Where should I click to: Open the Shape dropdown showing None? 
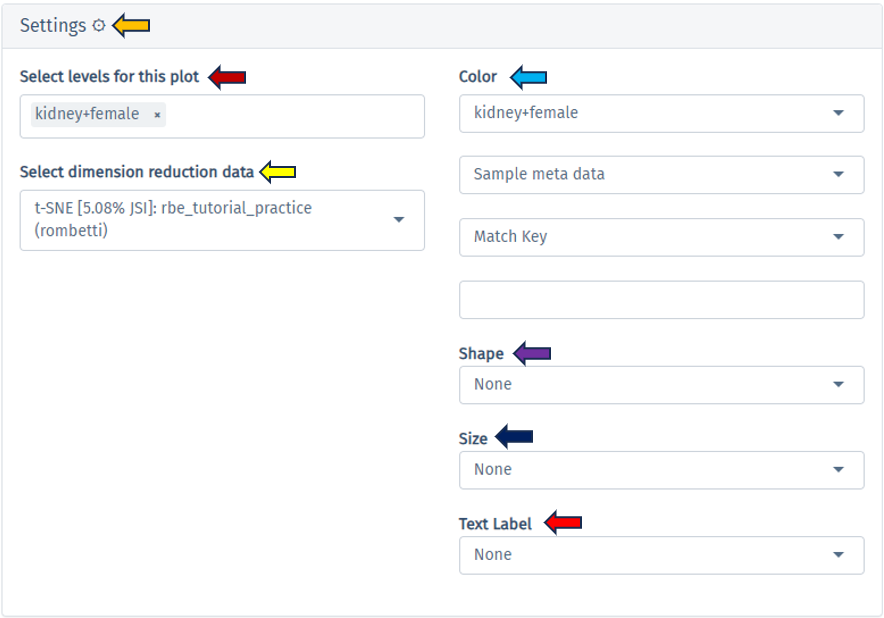[661, 385]
